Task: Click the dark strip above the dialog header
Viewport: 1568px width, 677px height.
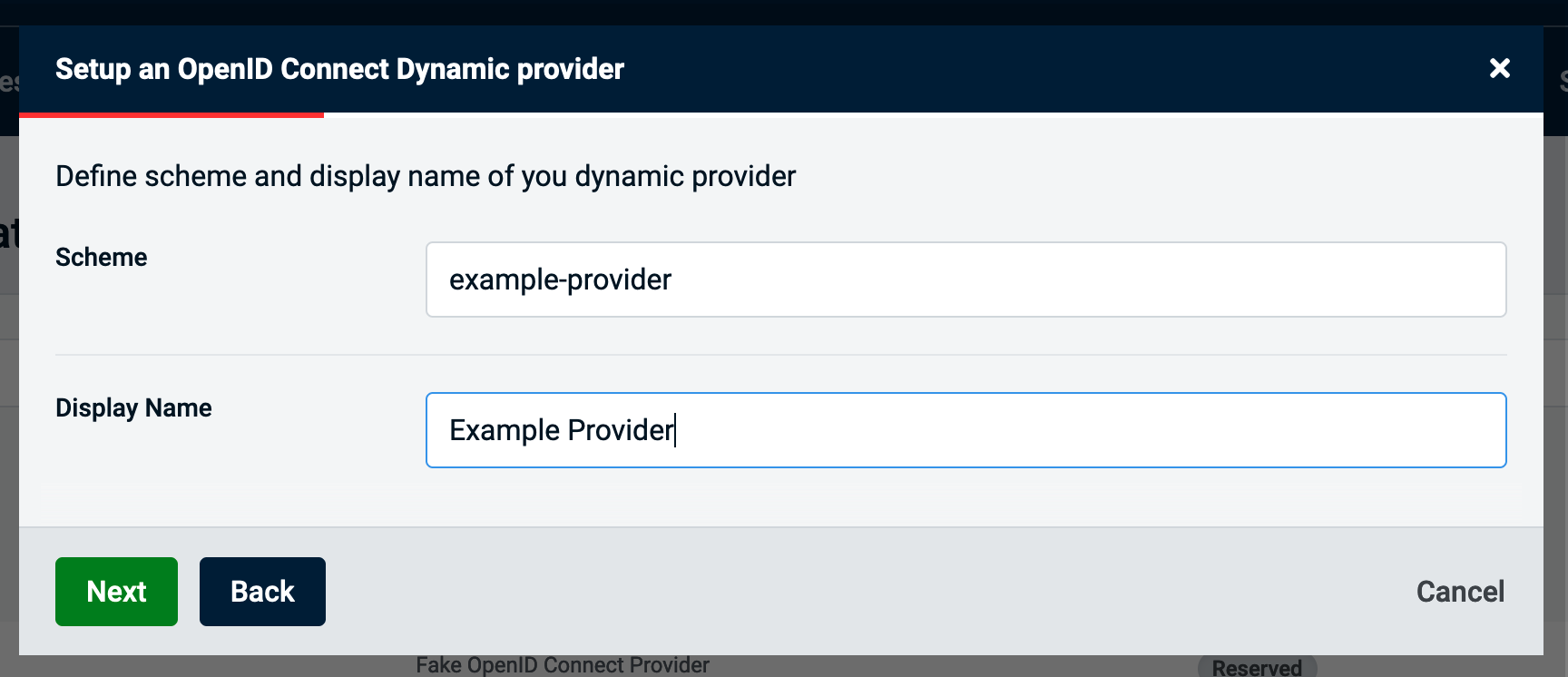Action: click(780, 12)
